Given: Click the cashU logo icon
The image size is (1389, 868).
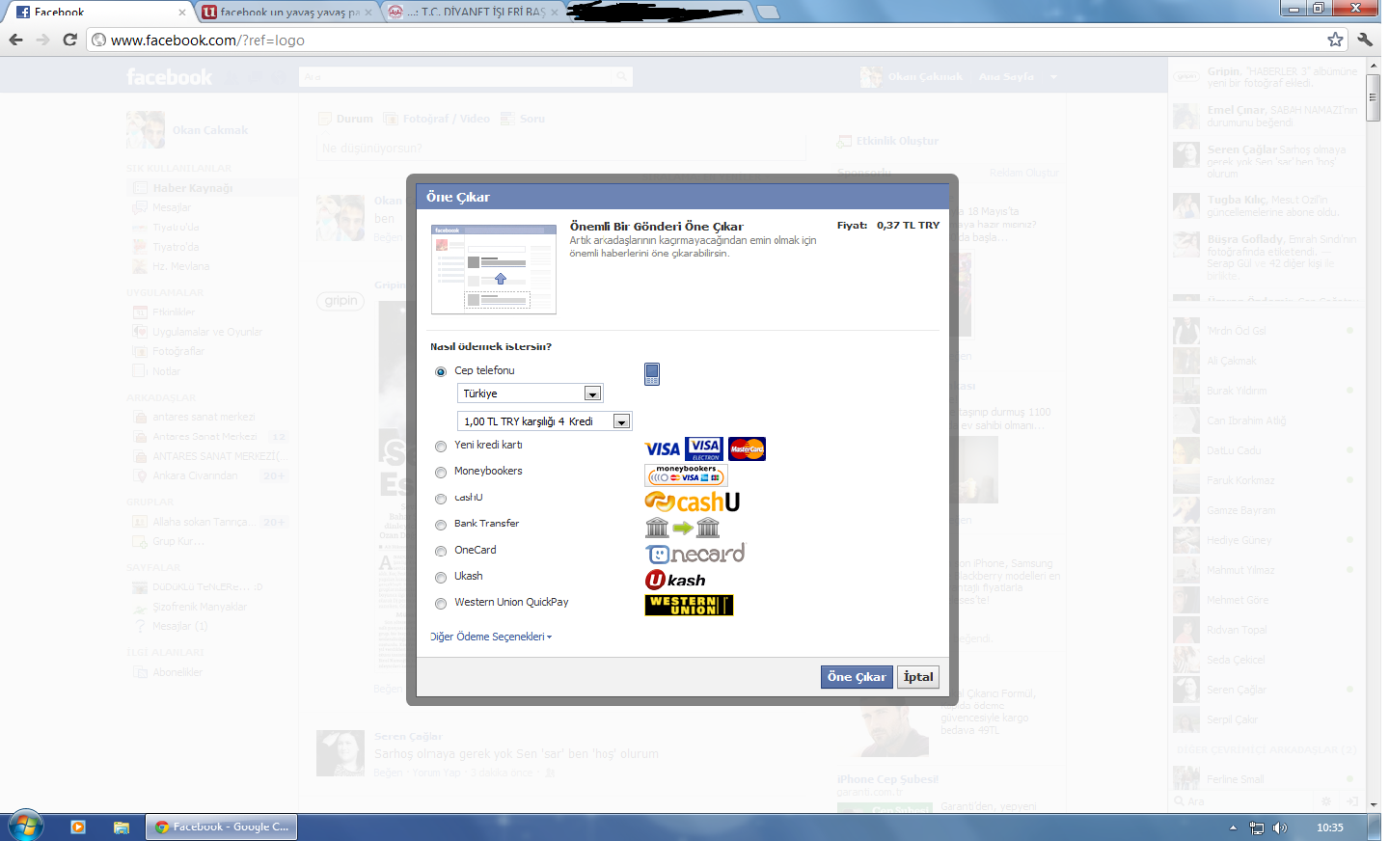Looking at the screenshot, I should pyautogui.click(x=692, y=502).
